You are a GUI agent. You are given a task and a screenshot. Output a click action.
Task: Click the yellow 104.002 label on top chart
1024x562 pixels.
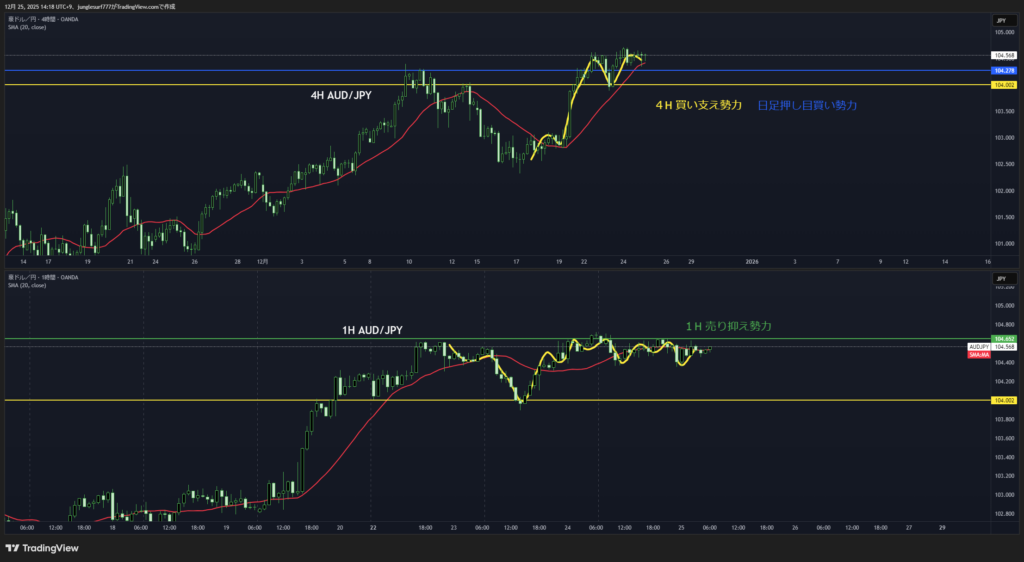[1003, 85]
